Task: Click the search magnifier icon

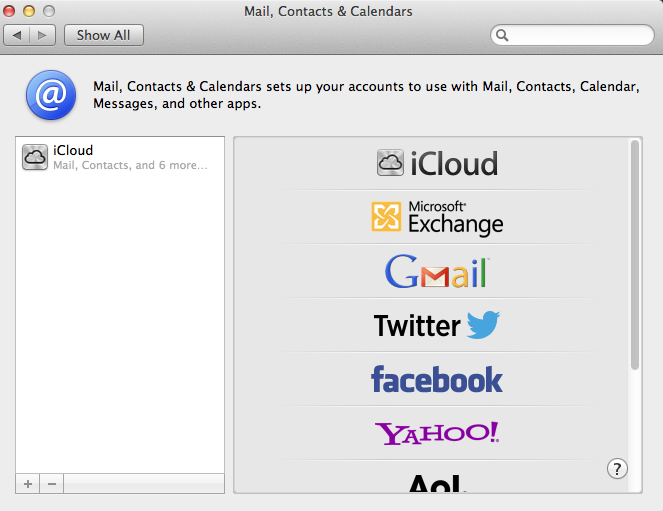Action: point(502,35)
